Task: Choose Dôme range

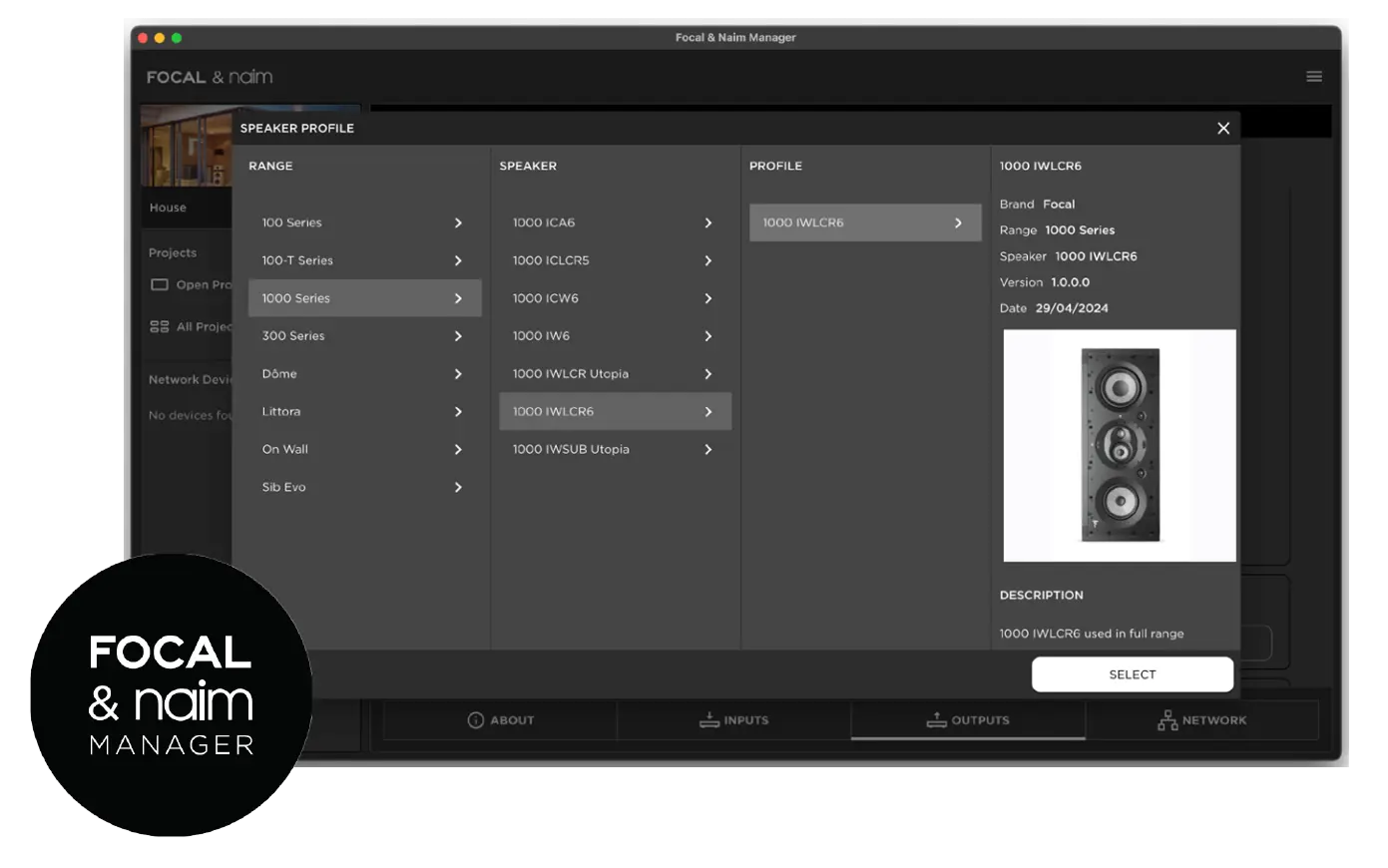Action: coord(365,374)
